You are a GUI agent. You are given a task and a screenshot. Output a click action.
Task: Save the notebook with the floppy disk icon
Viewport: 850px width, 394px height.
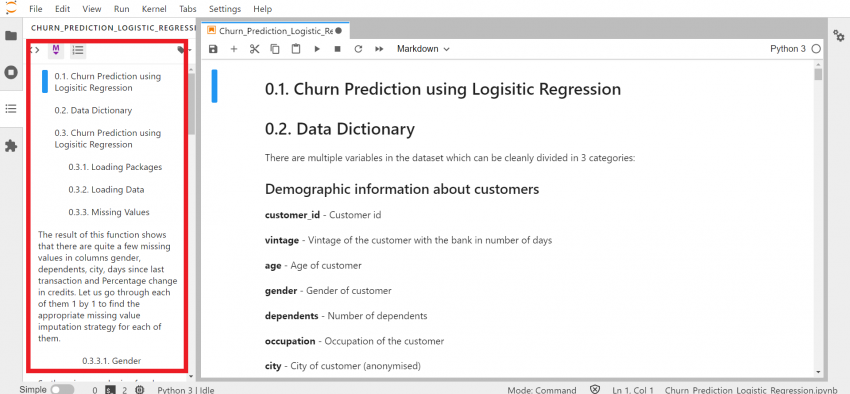point(213,49)
